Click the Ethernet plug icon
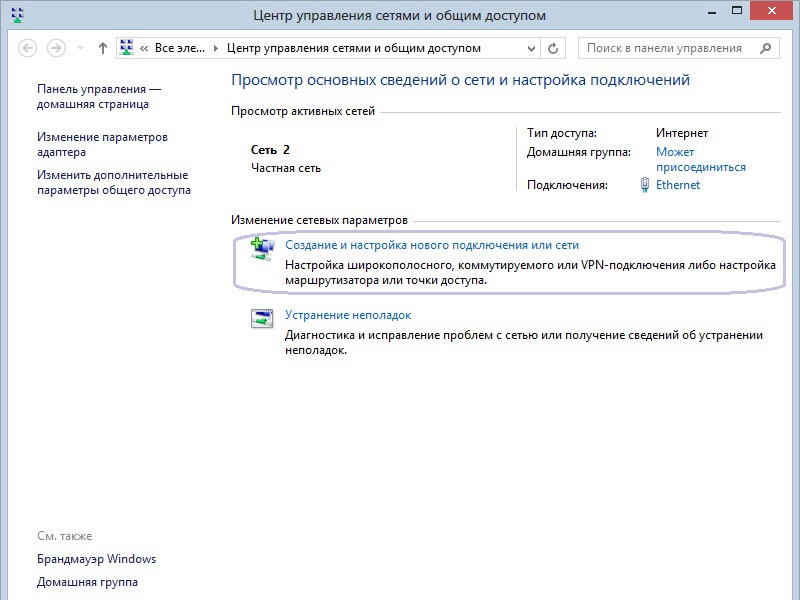The height and width of the screenshot is (600, 800). click(x=644, y=185)
